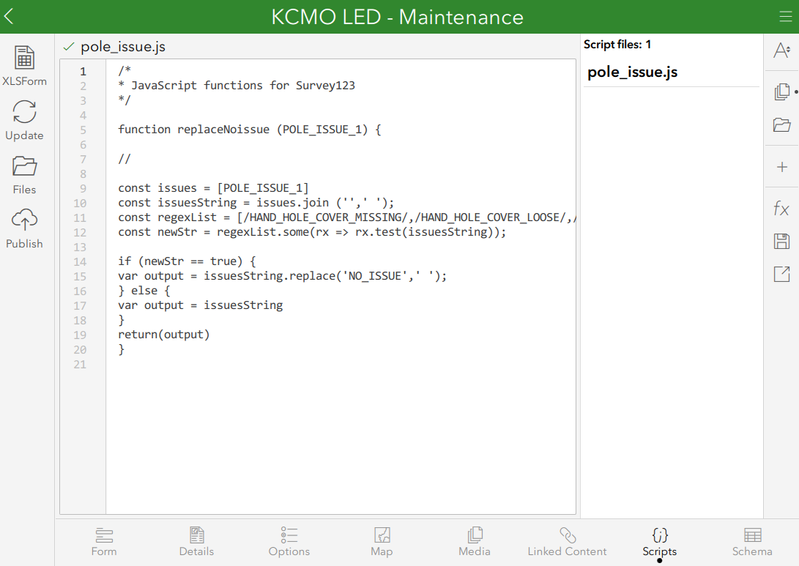Update the survey

point(24,120)
